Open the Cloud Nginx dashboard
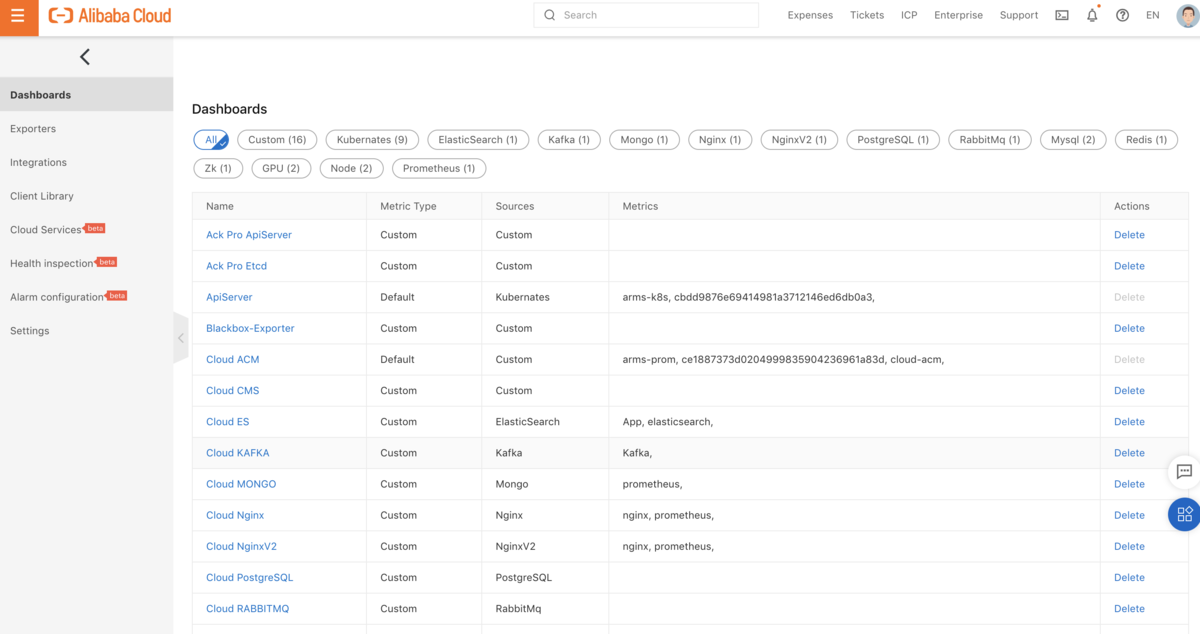Screen dimensions: 1200x634 [235, 515]
